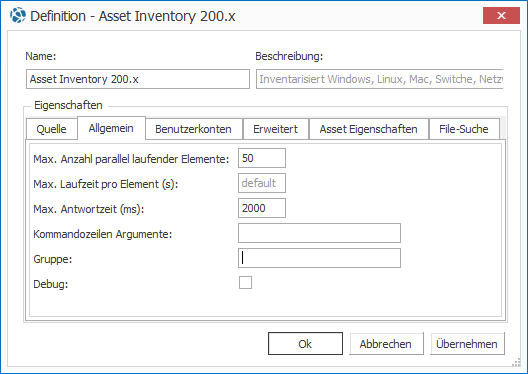Confirm the dialog with the Ok button
The image size is (528, 374).
[305, 344]
